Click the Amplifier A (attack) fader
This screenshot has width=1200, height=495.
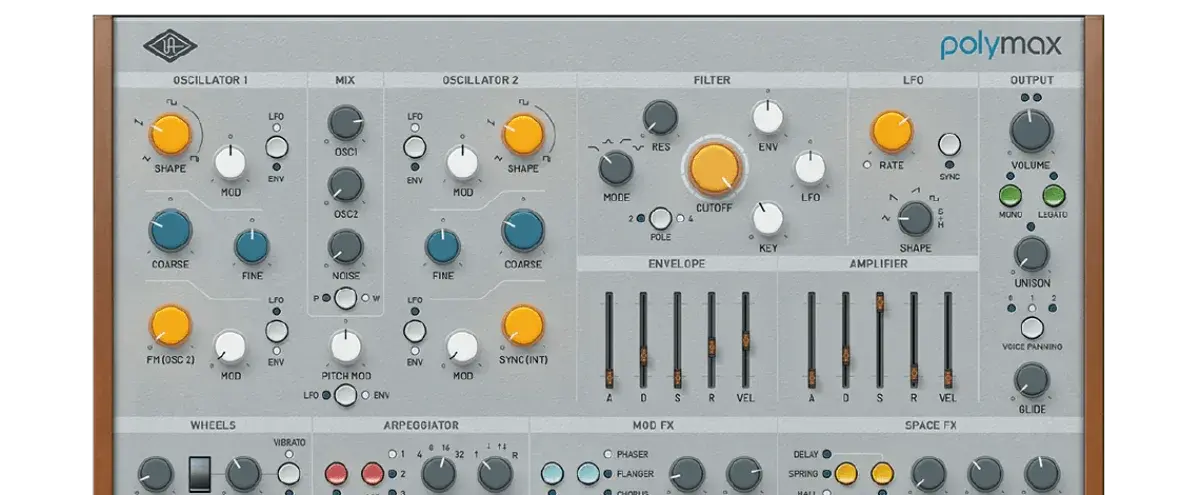811,376
